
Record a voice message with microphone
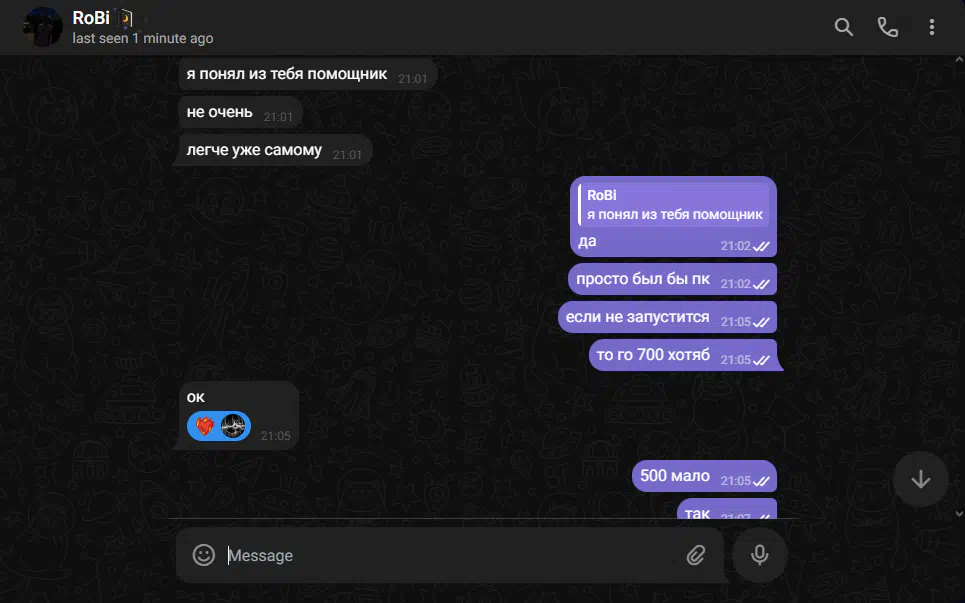[759, 555]
